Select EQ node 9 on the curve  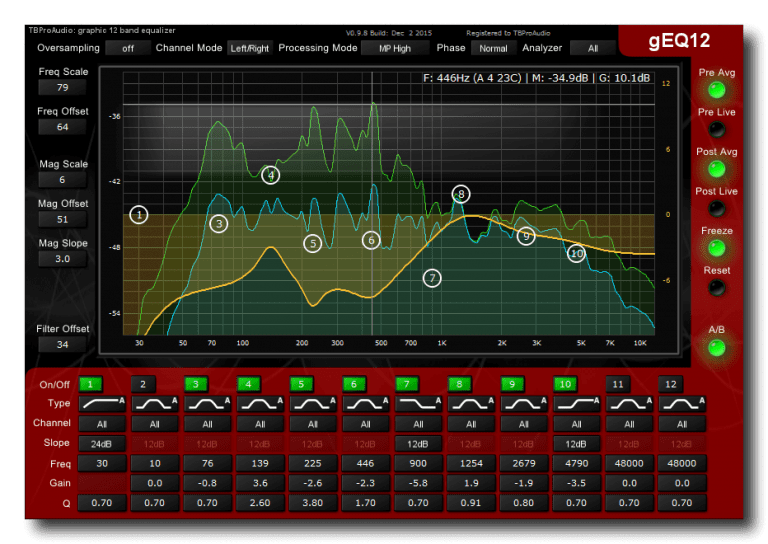pos(526,236)
